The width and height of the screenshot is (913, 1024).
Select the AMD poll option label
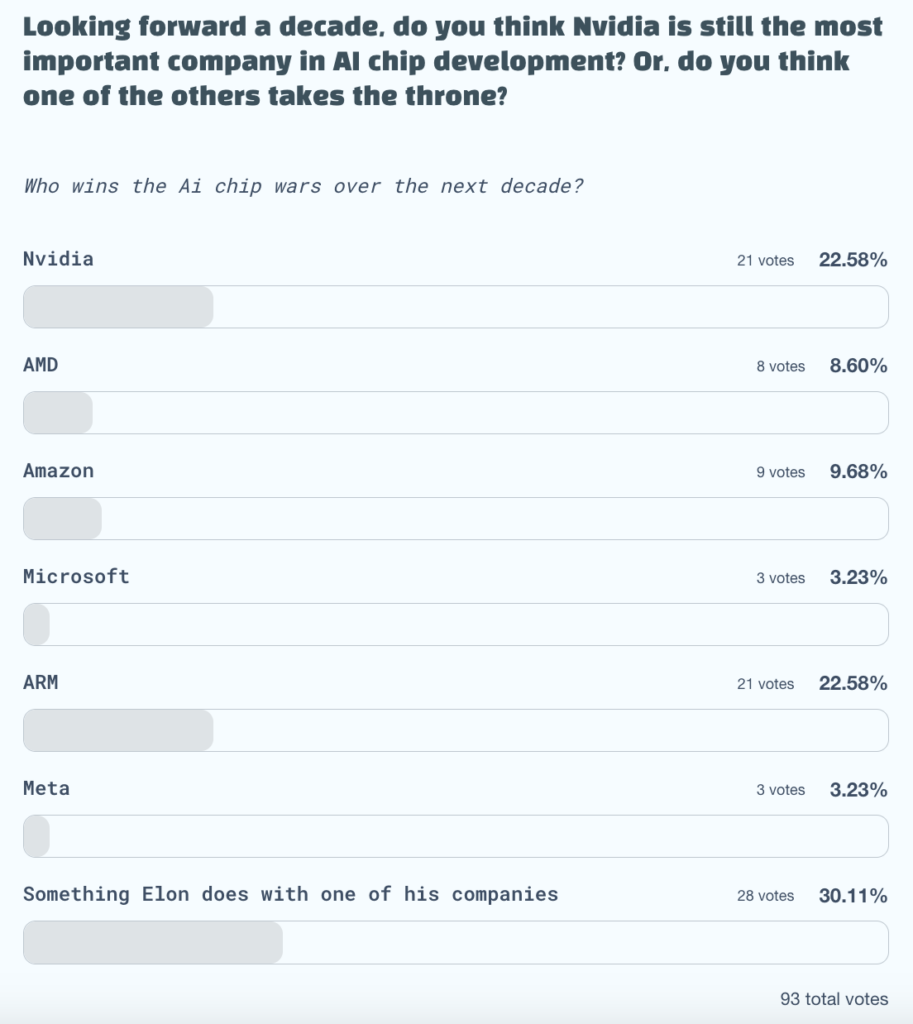[x=41, y=365]
